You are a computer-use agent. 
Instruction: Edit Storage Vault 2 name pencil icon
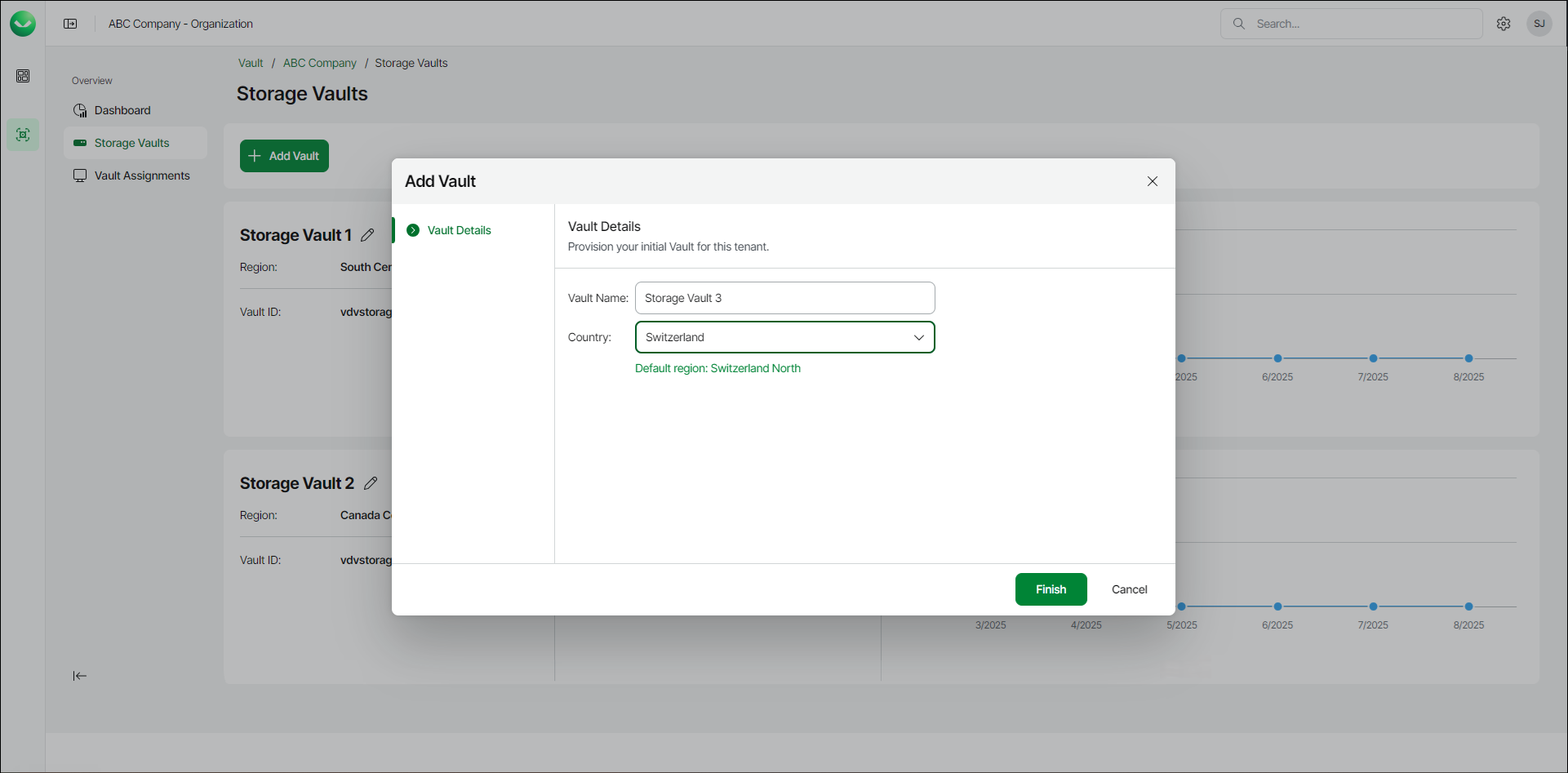click(x=371, y=483)
